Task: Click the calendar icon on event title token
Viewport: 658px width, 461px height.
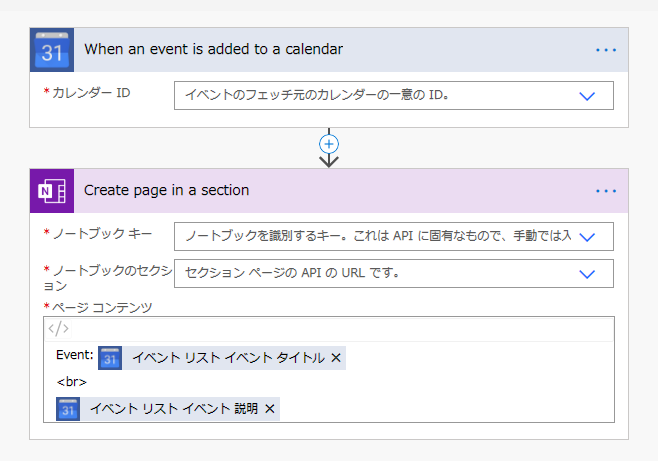Action: click(110, 358)
